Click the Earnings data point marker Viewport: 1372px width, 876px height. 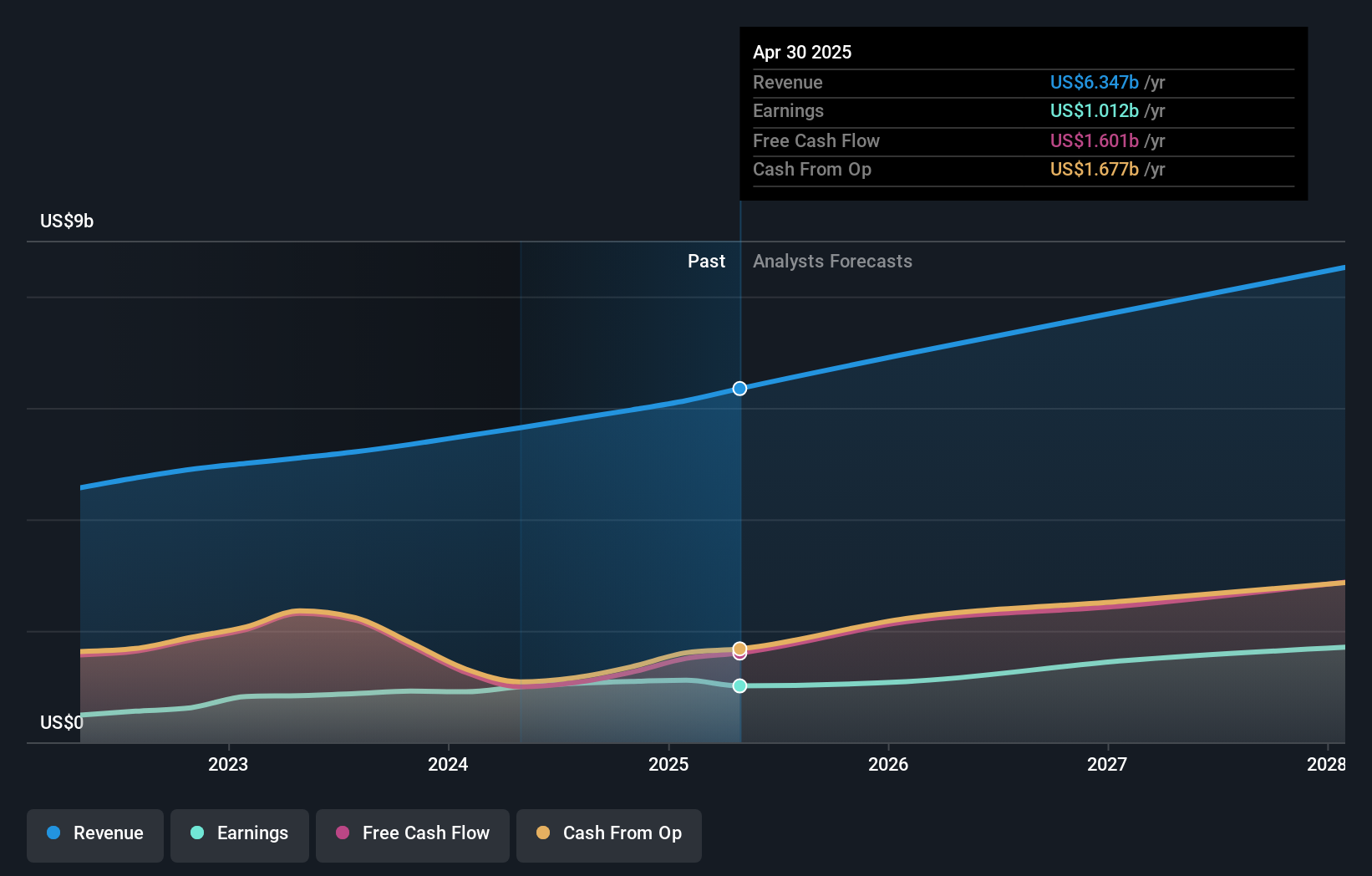click(739, 685)
